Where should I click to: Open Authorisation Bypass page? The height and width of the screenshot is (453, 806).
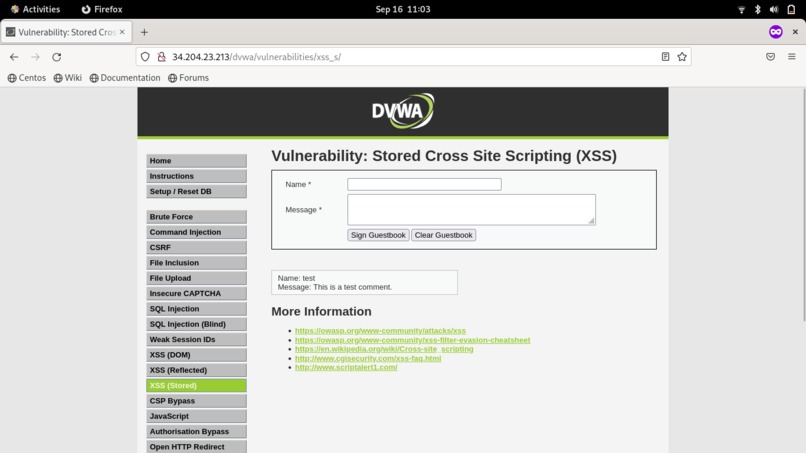click(196, 431)
